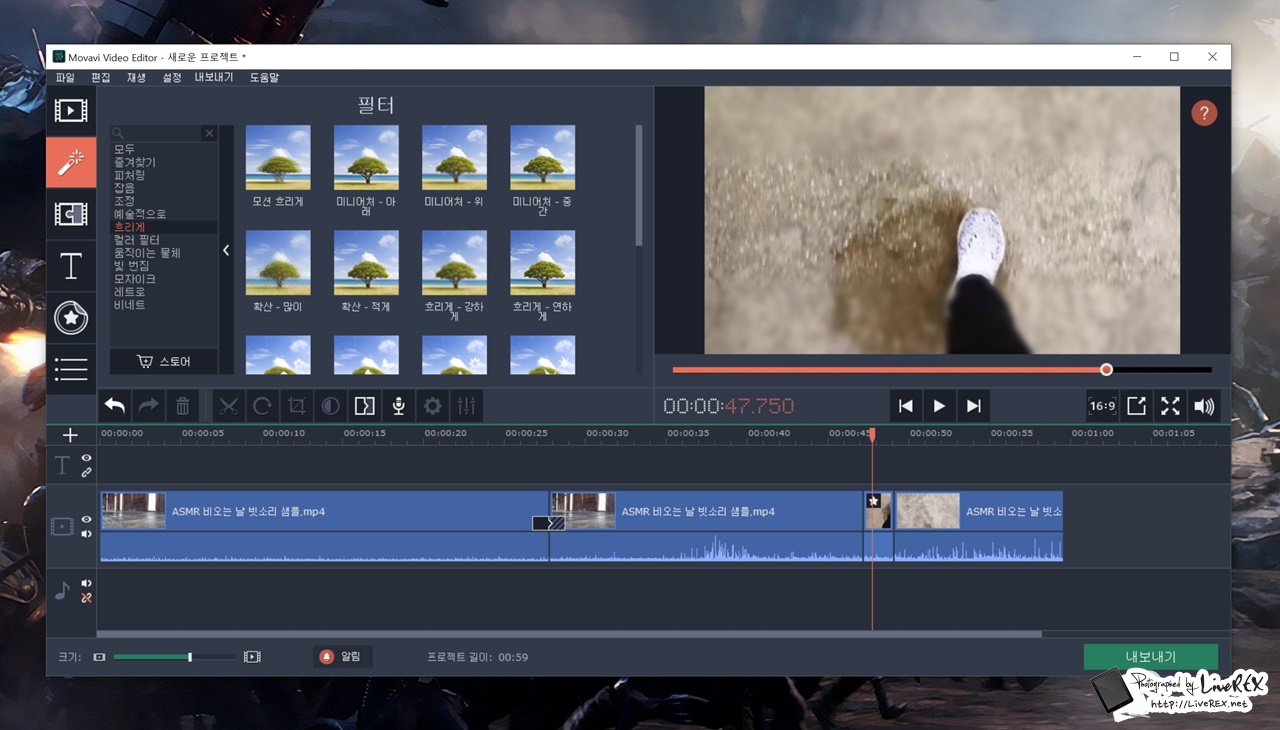
Task: Click the timeline horizontal scrollbar
Action: (569, 634)
